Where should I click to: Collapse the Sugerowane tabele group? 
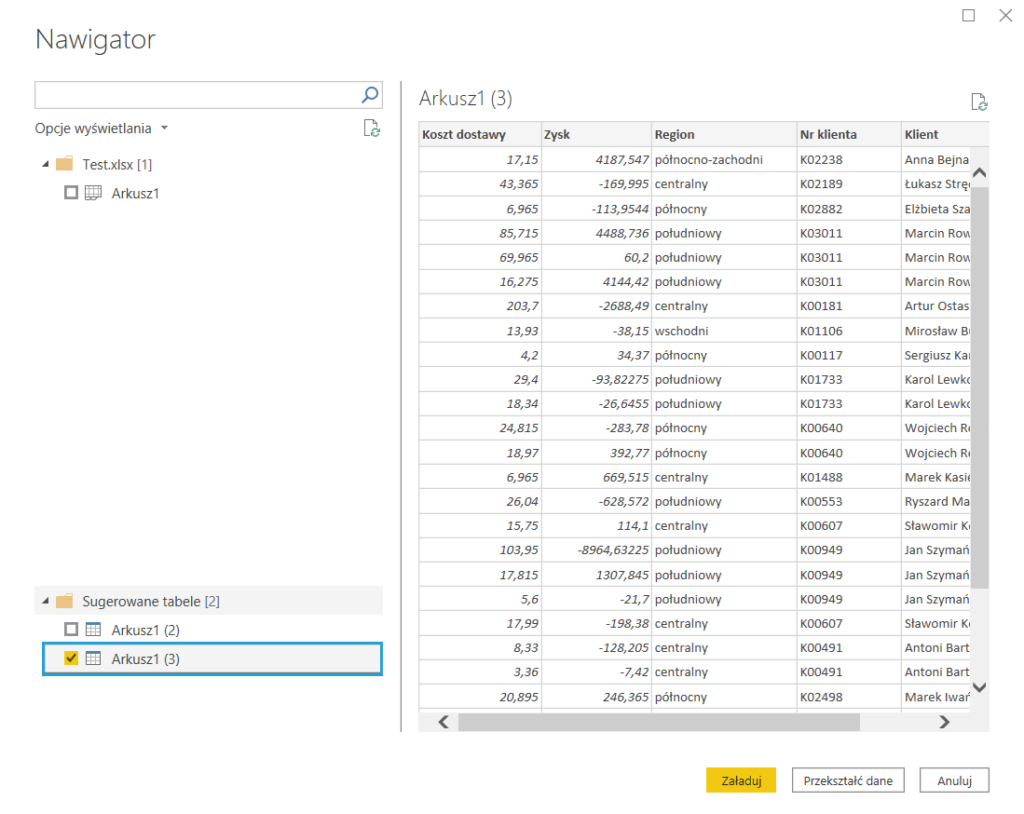[45, 601]
